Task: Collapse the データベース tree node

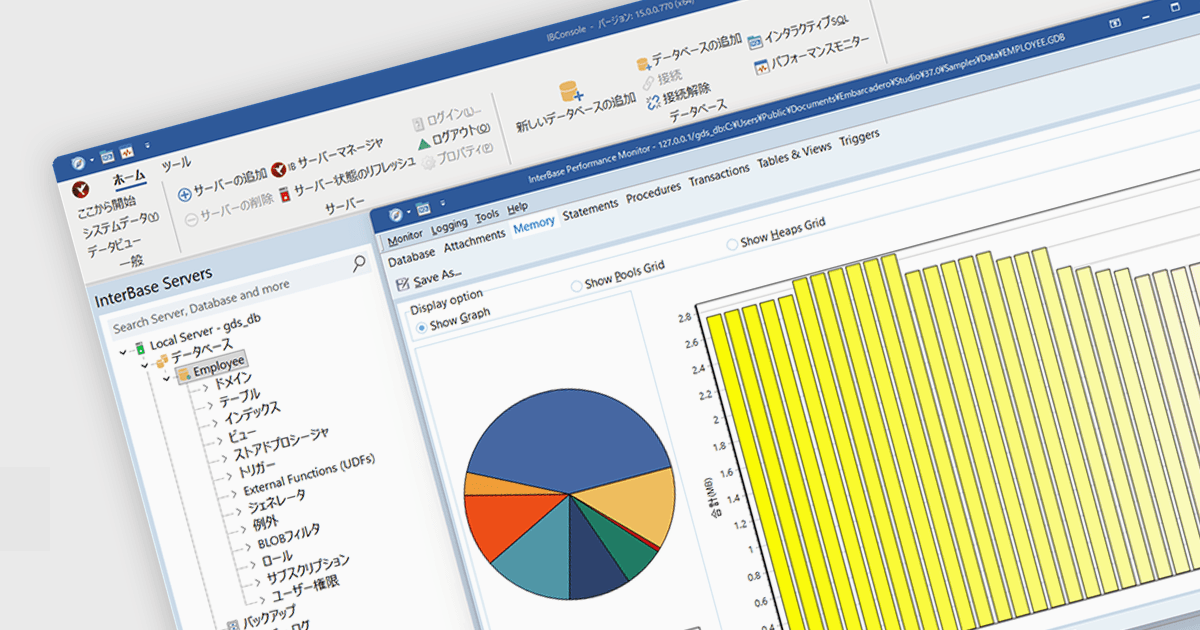Action: tap(144, 364)
